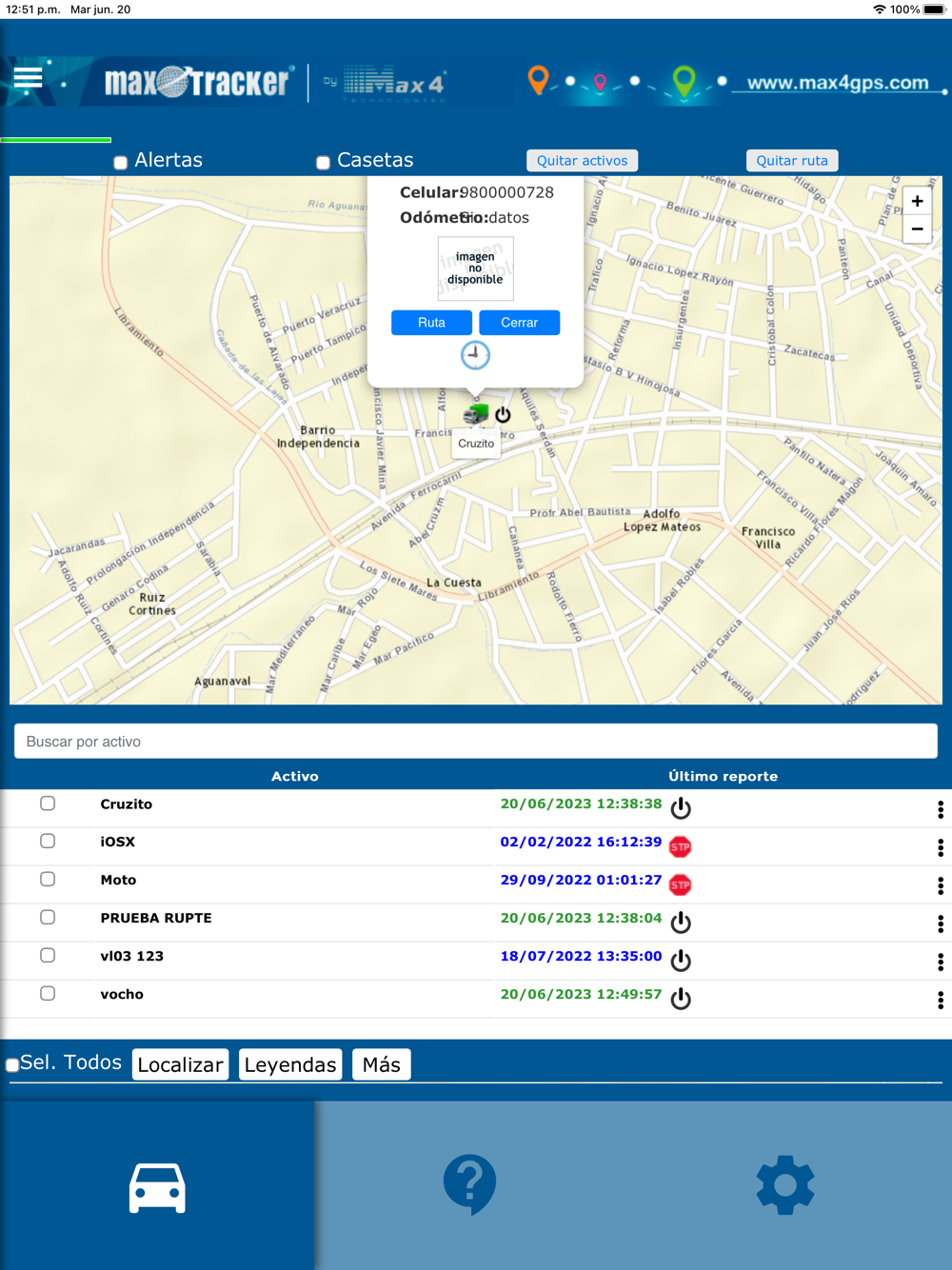952x1270 pixels.
Task: Open more options for iOSX
Action: click(x=941, y=847)
